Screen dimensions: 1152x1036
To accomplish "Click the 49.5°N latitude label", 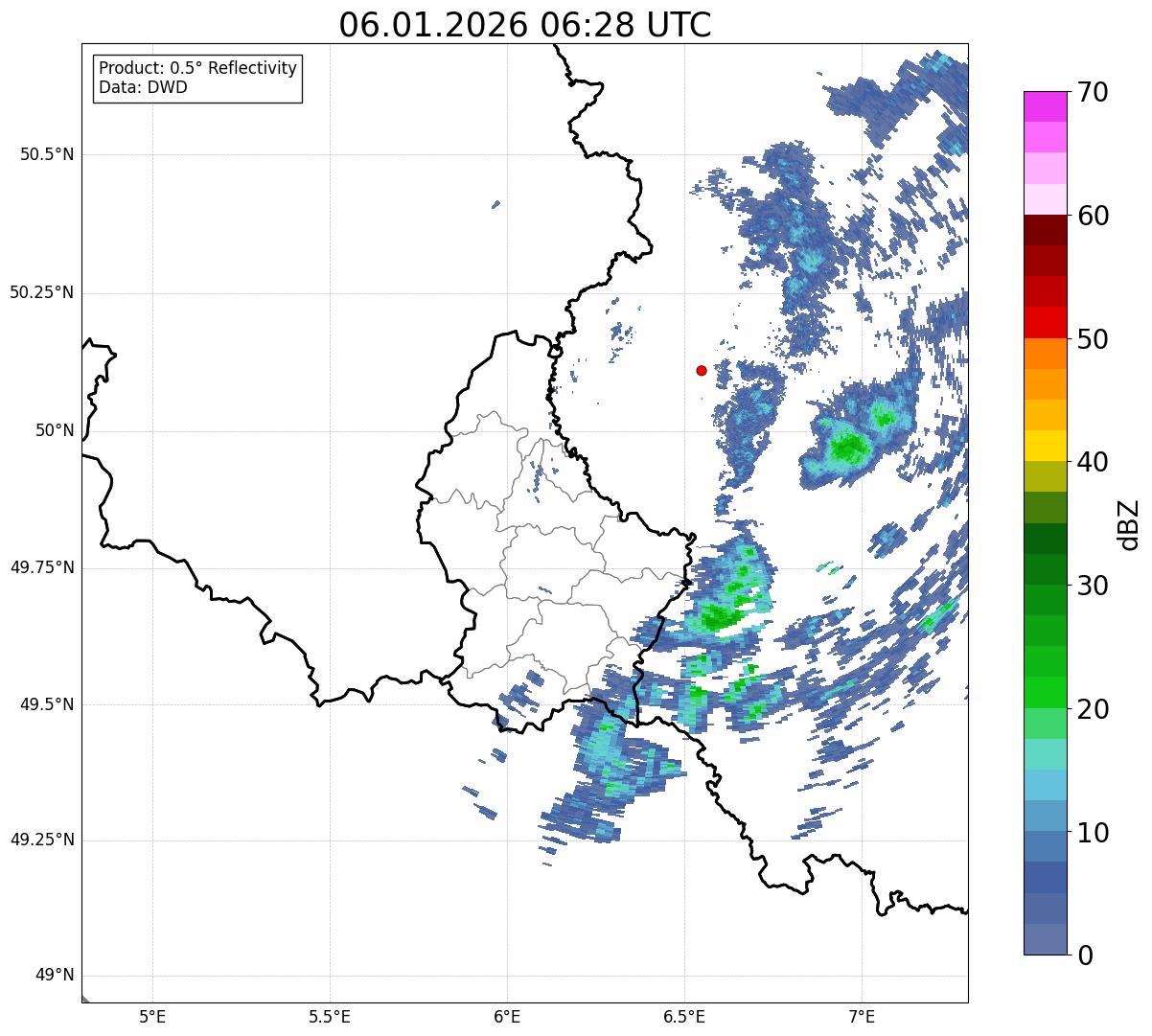I will click(x=46, y=704).
